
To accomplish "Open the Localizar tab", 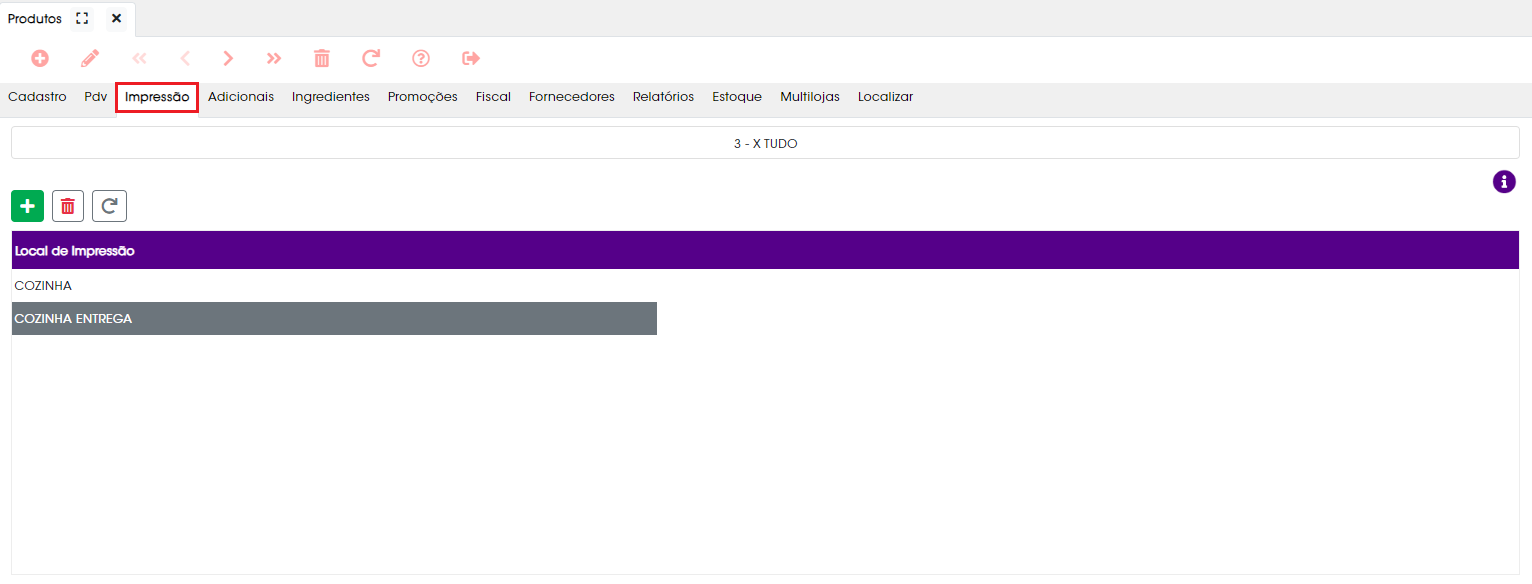I will click(885, 97).
